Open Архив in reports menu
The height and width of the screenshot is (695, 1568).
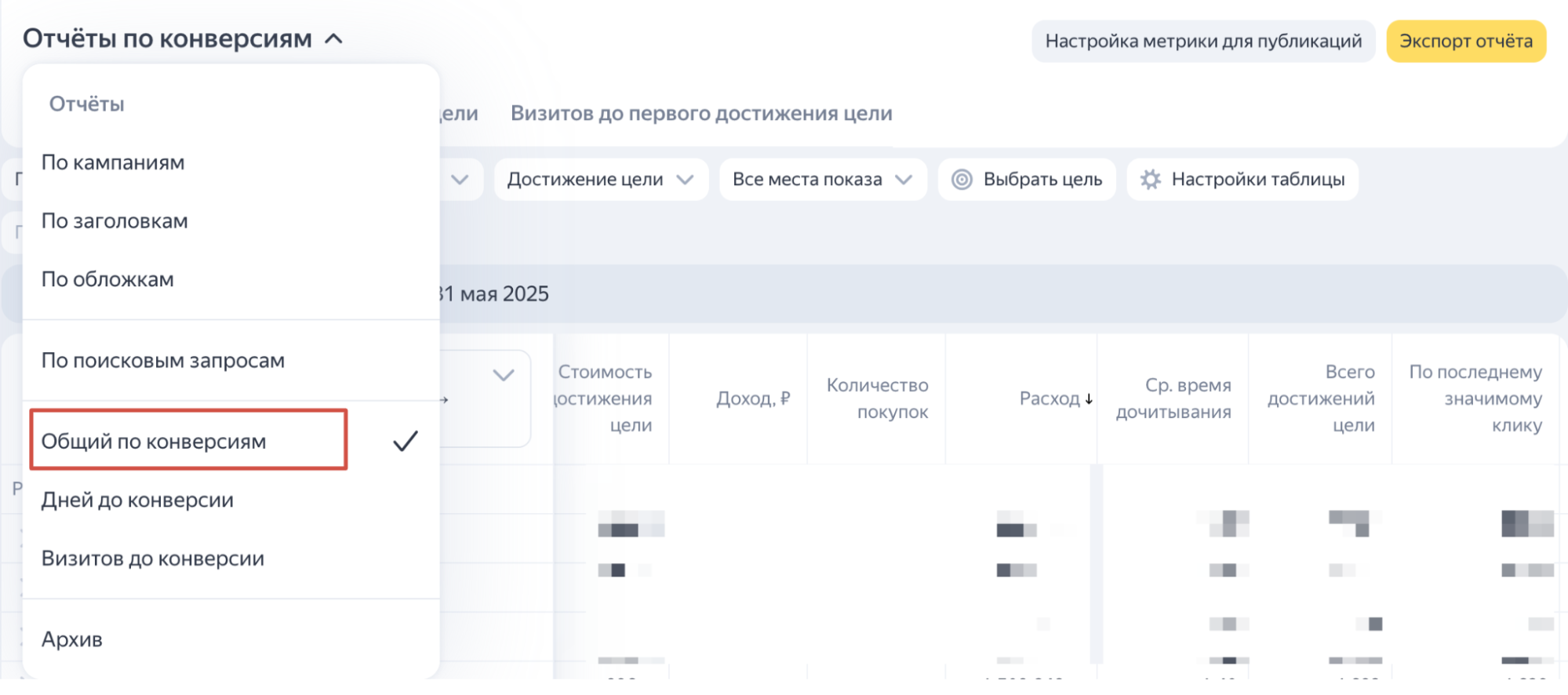click(231, 639)
